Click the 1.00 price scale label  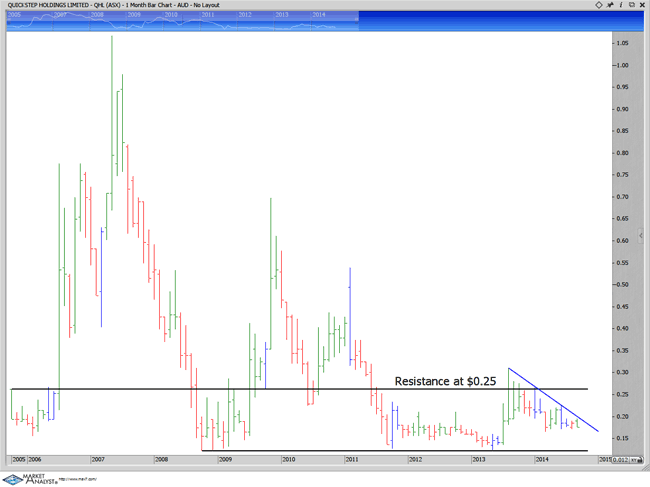pos(622,65)
